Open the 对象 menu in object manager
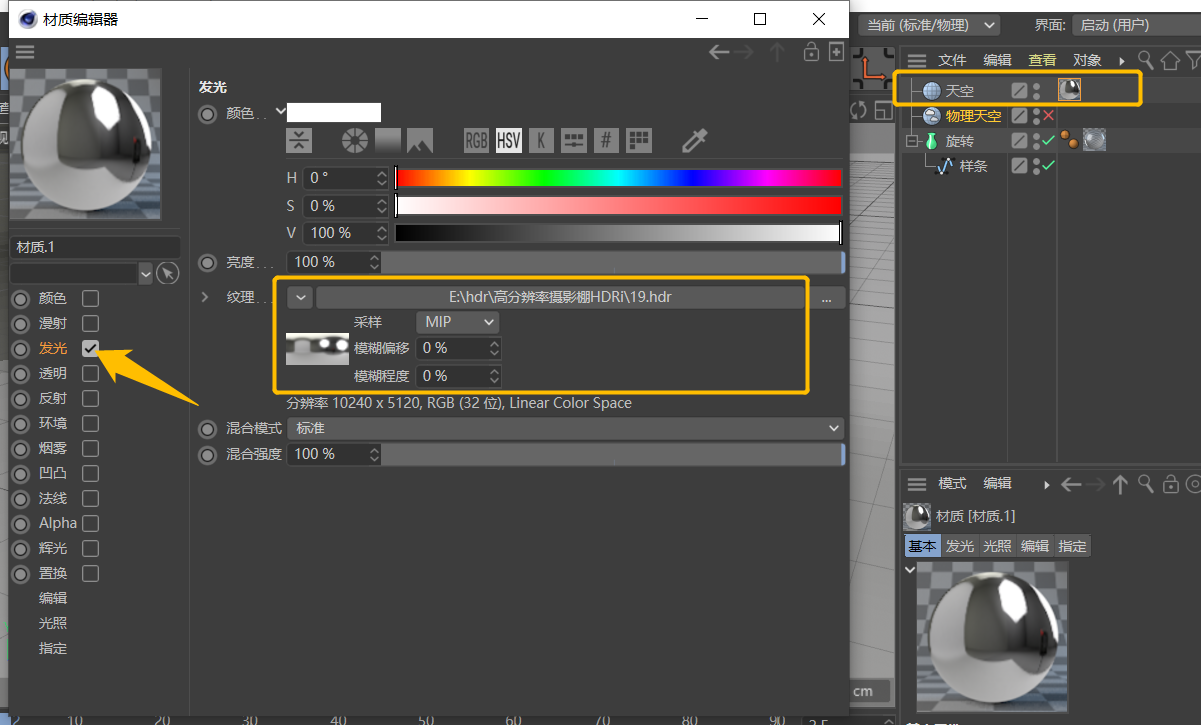Screen dimensions: 1201x725 (1087, 61)
